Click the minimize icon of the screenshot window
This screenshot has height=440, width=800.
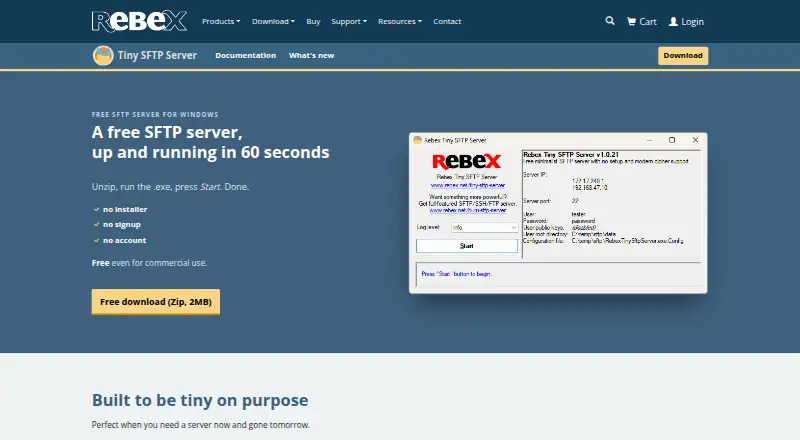click(649, 140)
